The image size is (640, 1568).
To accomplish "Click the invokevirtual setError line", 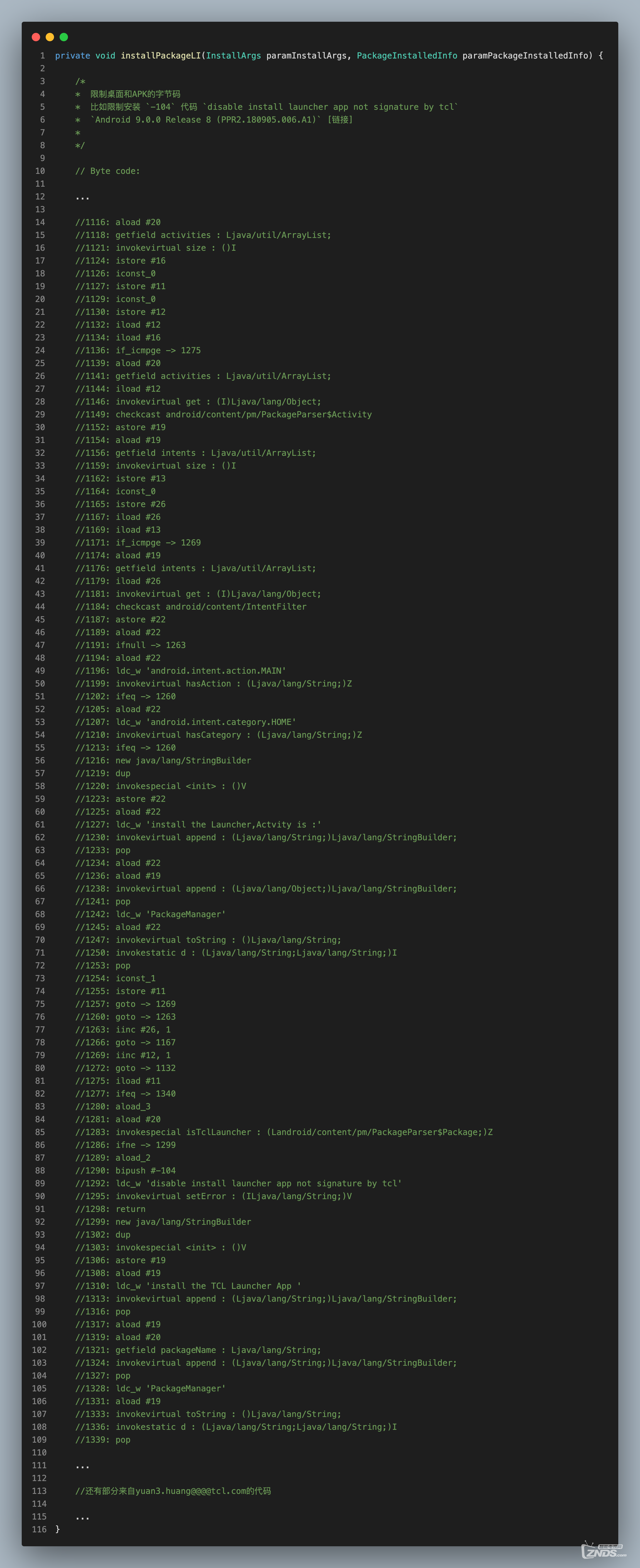I will (x=214, y=1196).
